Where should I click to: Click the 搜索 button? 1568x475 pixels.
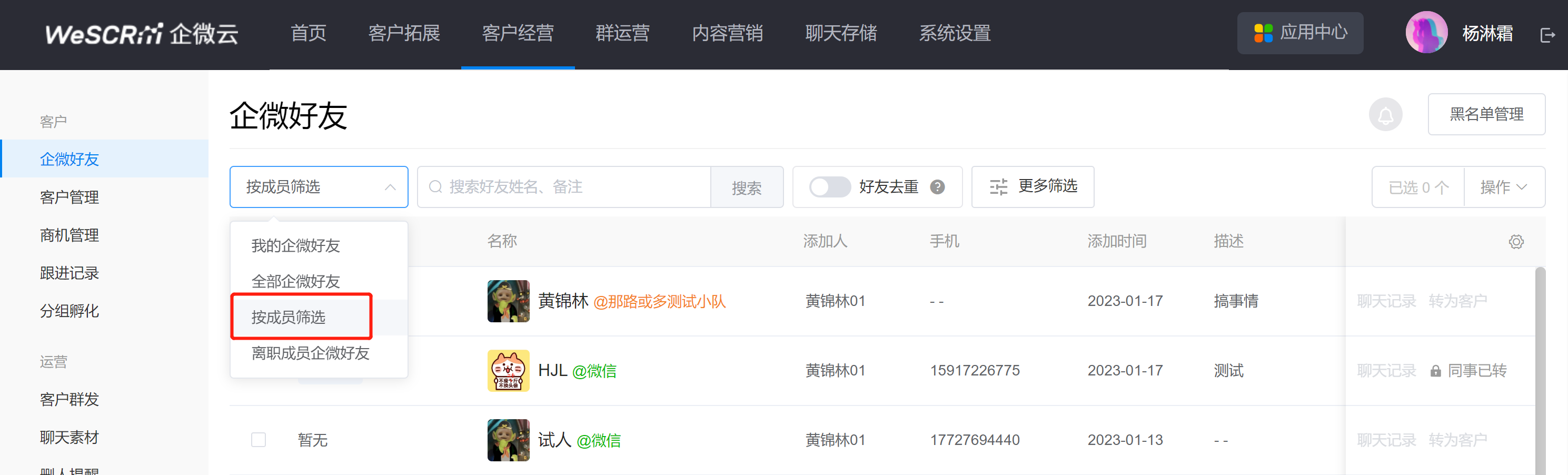(x=746, y=187)
